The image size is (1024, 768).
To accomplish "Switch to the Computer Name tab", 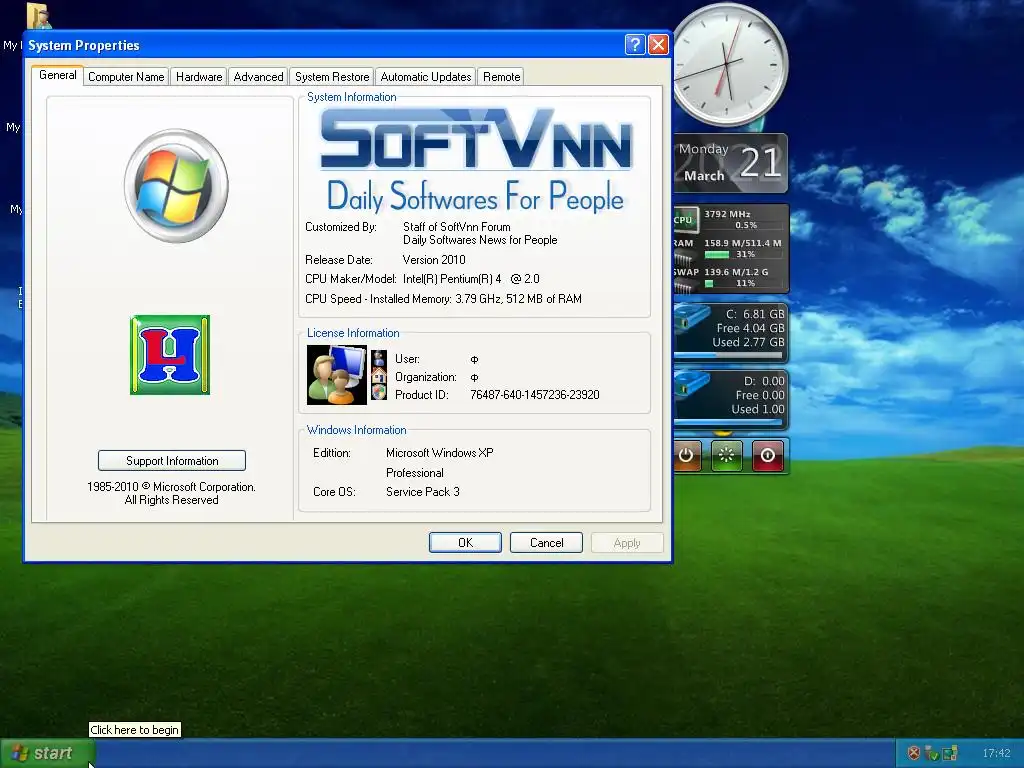I will pyautogui.click(x=126, y=77).
